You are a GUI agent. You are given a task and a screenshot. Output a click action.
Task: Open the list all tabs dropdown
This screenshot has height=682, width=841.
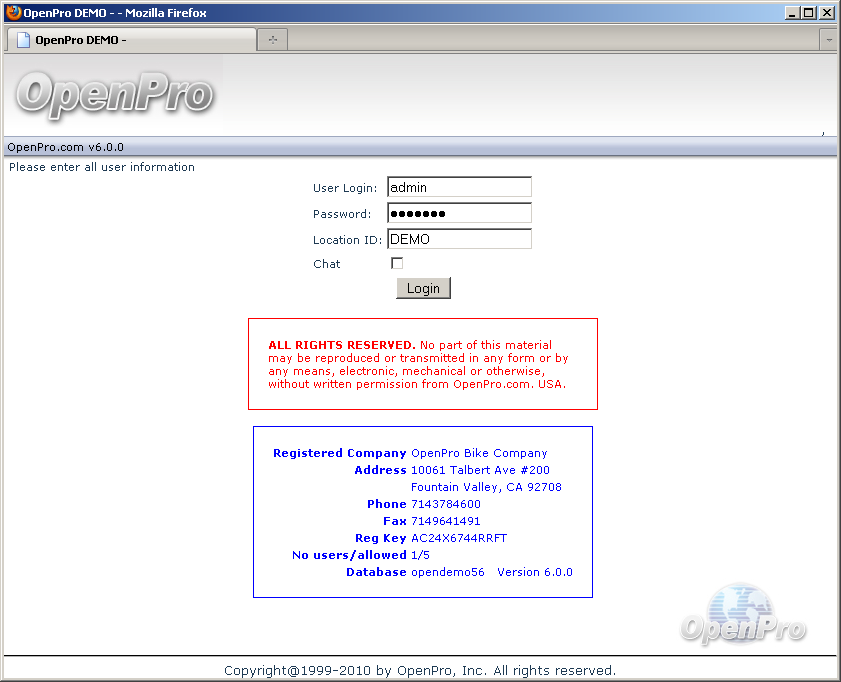828,40
